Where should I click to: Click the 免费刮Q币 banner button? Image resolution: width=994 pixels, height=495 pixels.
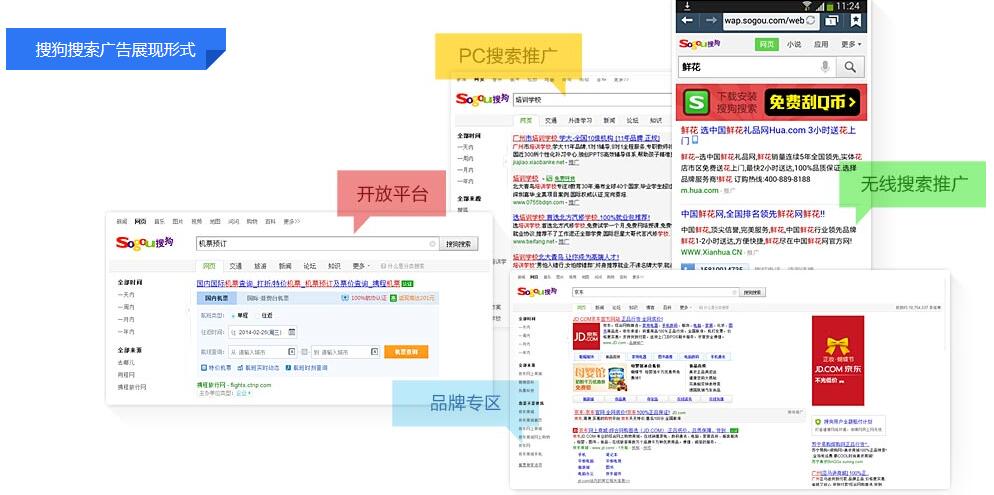pos(812,102)
